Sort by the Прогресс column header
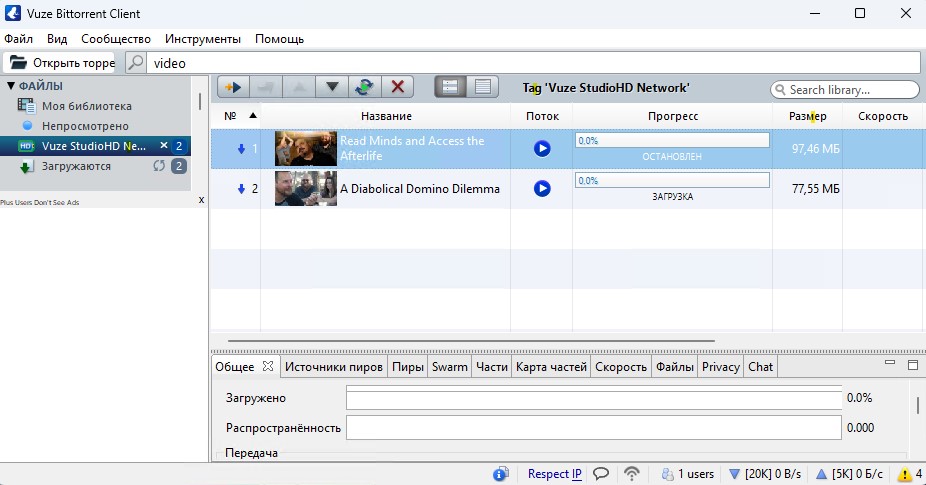This screenshot has height=485, width=926. tap(673, 116)
